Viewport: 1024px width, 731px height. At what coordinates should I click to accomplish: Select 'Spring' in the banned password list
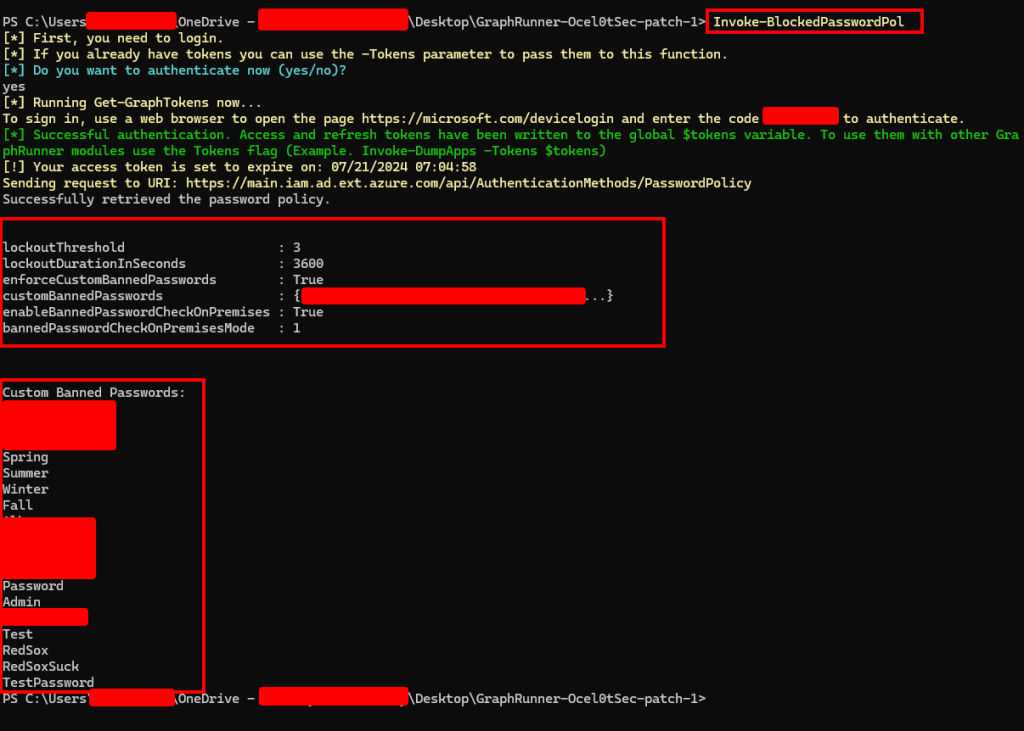[x=25, y=457]
